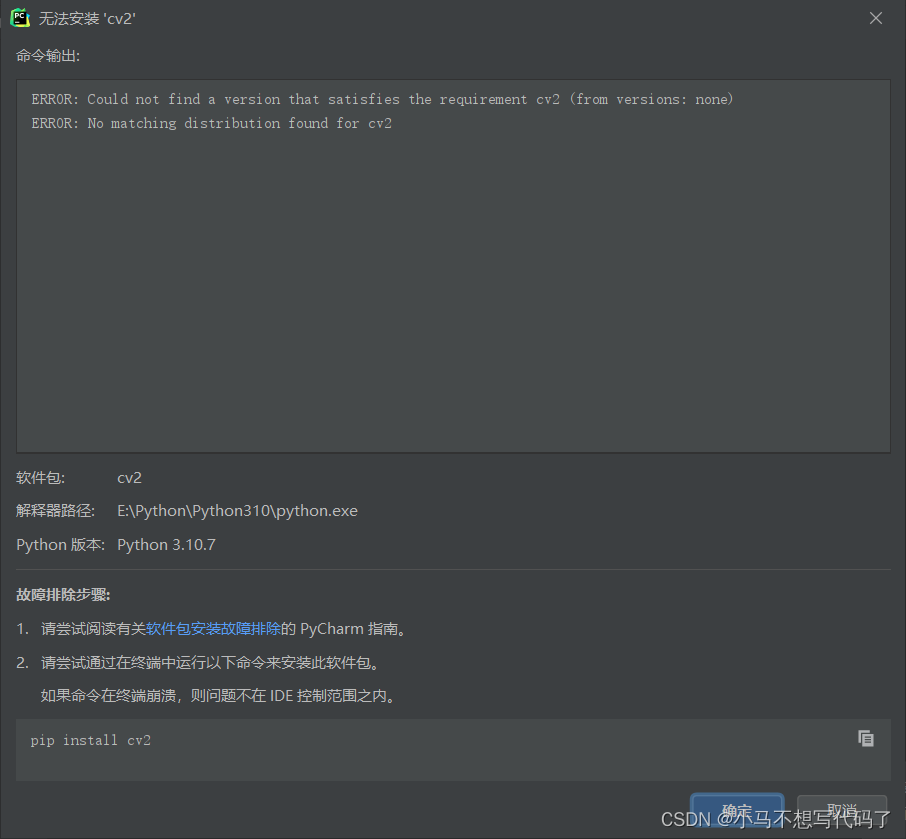Click the 无法安装 'cv2' window title
This screenshot has height=839, width=906.
87,18
